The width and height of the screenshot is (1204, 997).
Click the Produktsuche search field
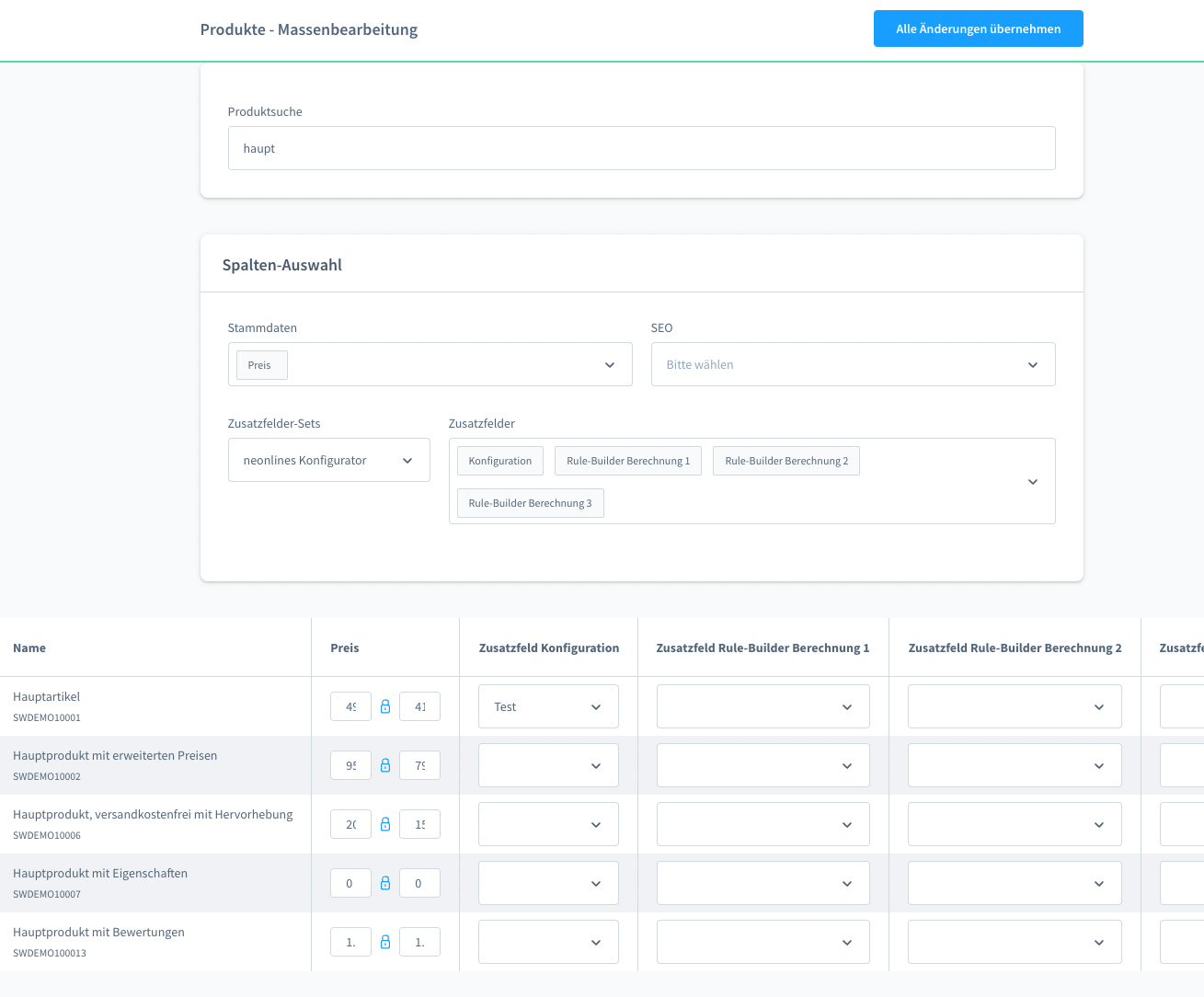pyautogui.click(x=641, y=148)
